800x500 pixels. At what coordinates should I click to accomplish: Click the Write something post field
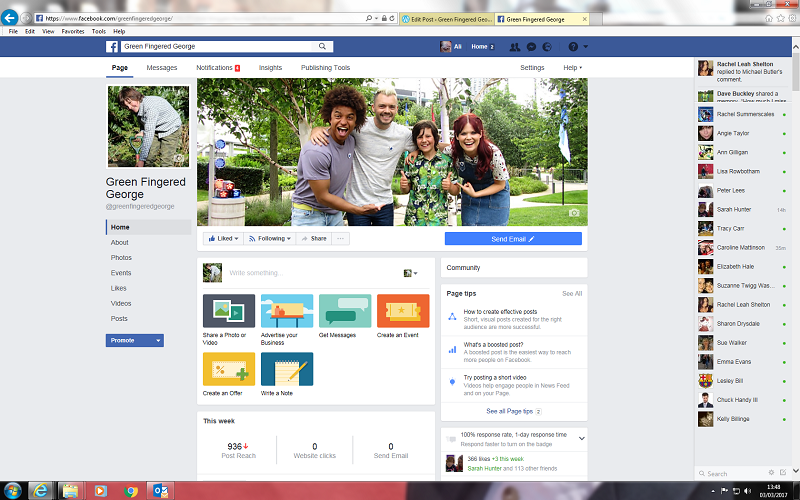pyautogui.click(x=300, y=273)
